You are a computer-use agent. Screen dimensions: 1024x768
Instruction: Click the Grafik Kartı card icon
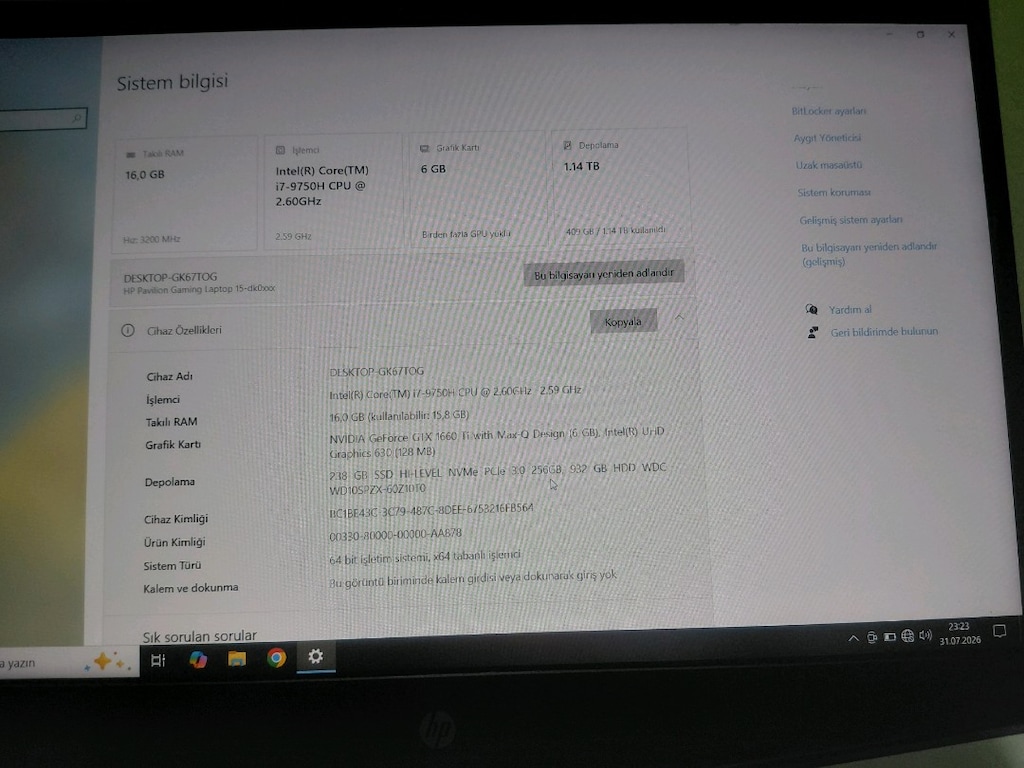424,148
